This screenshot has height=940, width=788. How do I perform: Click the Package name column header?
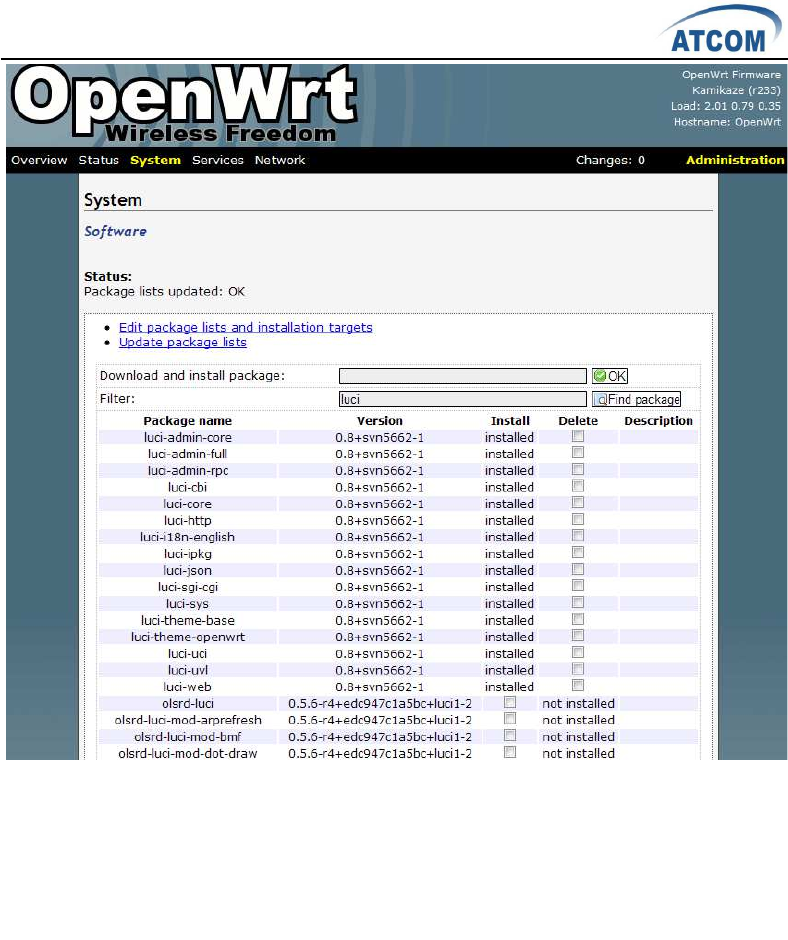(x=187, y=421)
